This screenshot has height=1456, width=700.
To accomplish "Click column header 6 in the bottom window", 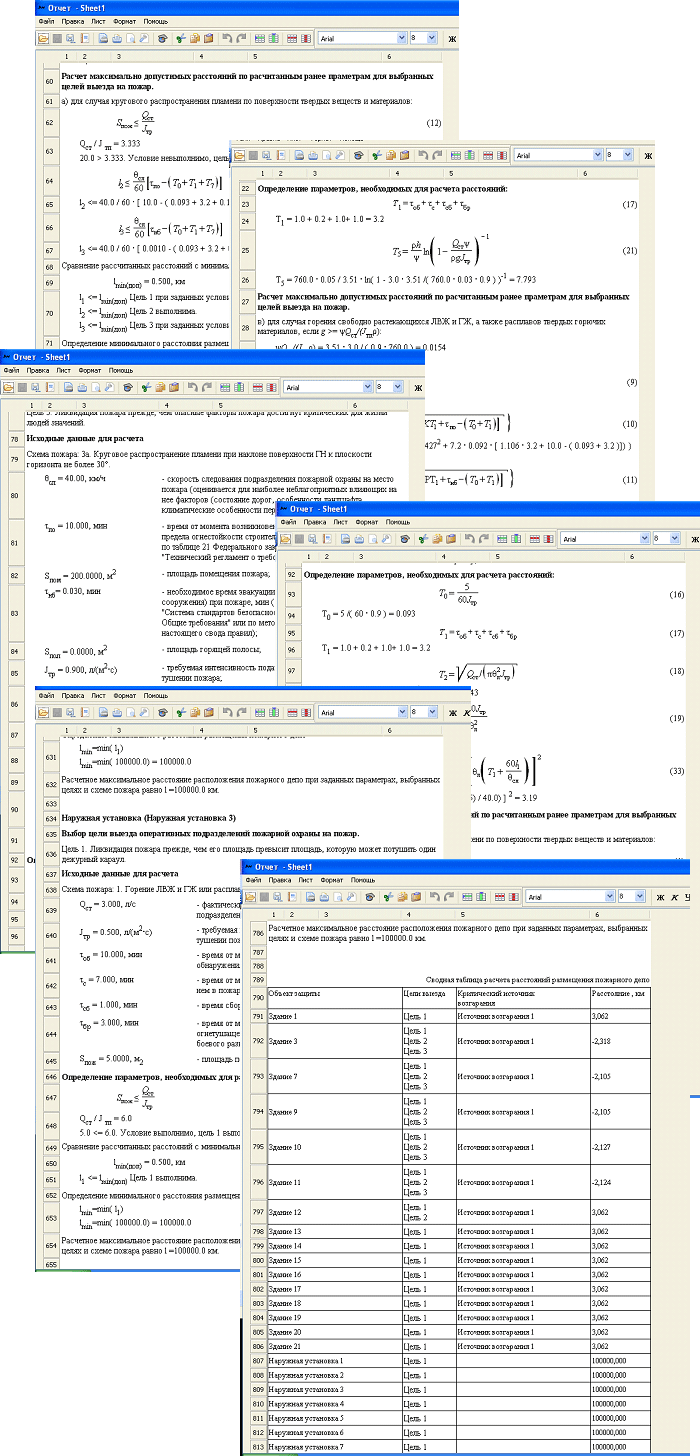I will coord(596,915).
